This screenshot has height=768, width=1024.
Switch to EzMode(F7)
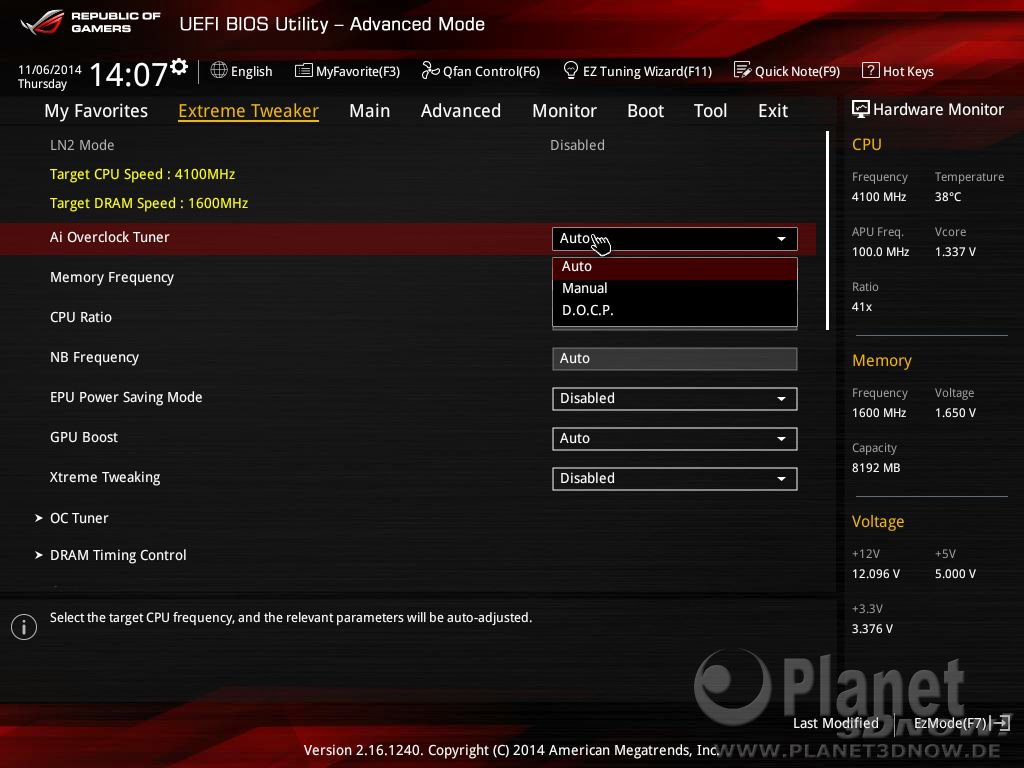[x=961, y=724]
